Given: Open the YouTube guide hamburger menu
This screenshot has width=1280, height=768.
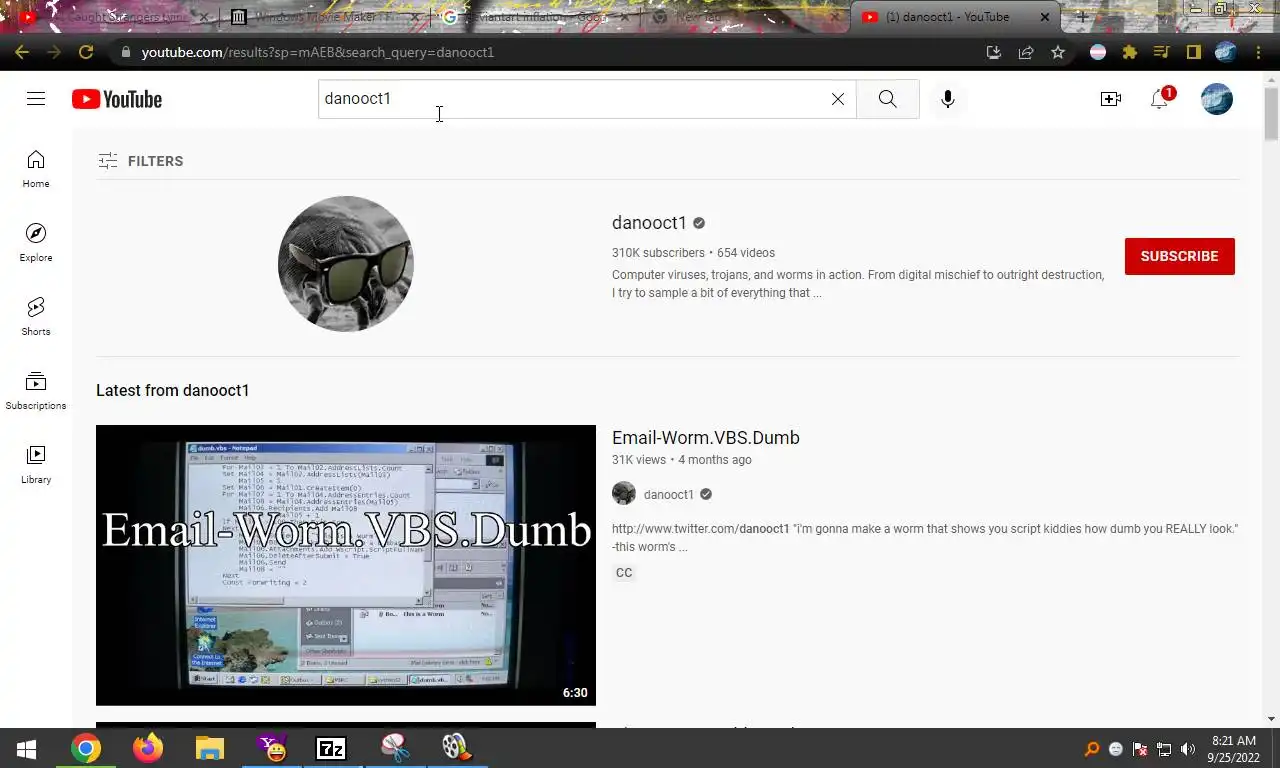Looking at the screenshot, I should click(36, 99).
